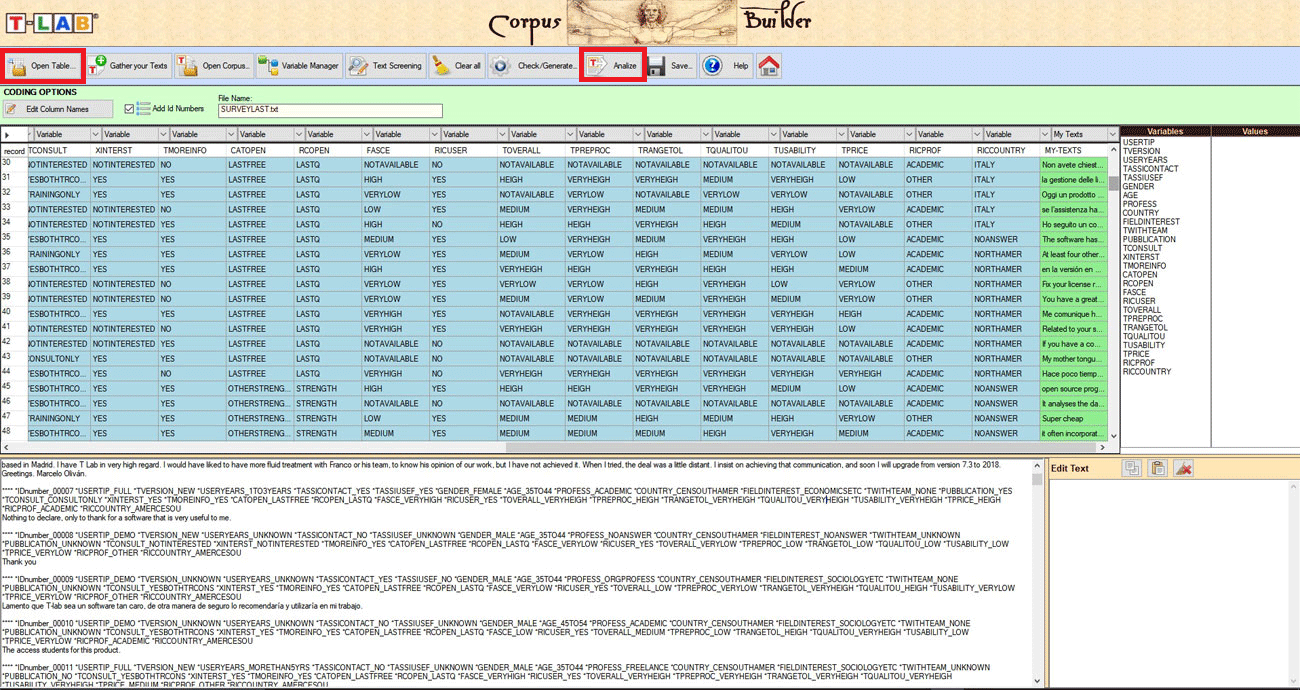Click the Analize toolbar button
This screenshot has width=1300, height=690.
tap(613, 66)
